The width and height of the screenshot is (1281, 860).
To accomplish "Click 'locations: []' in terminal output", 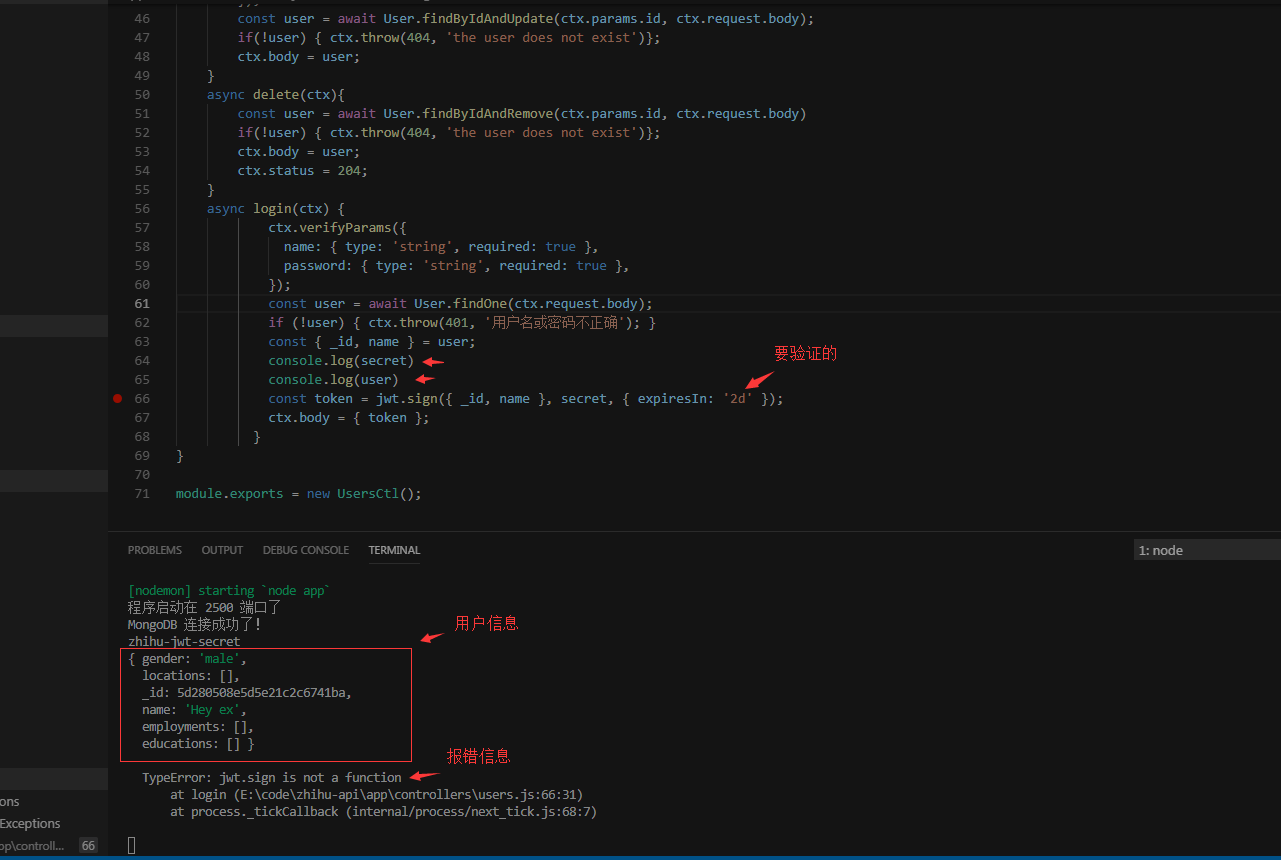I will point(190,676).
